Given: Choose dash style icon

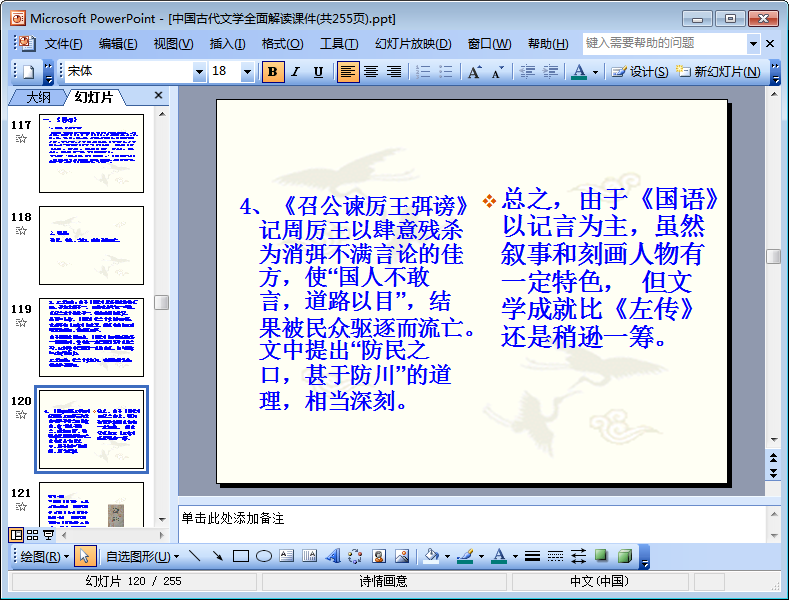Looking at the screenshot, I should [556, 556].
